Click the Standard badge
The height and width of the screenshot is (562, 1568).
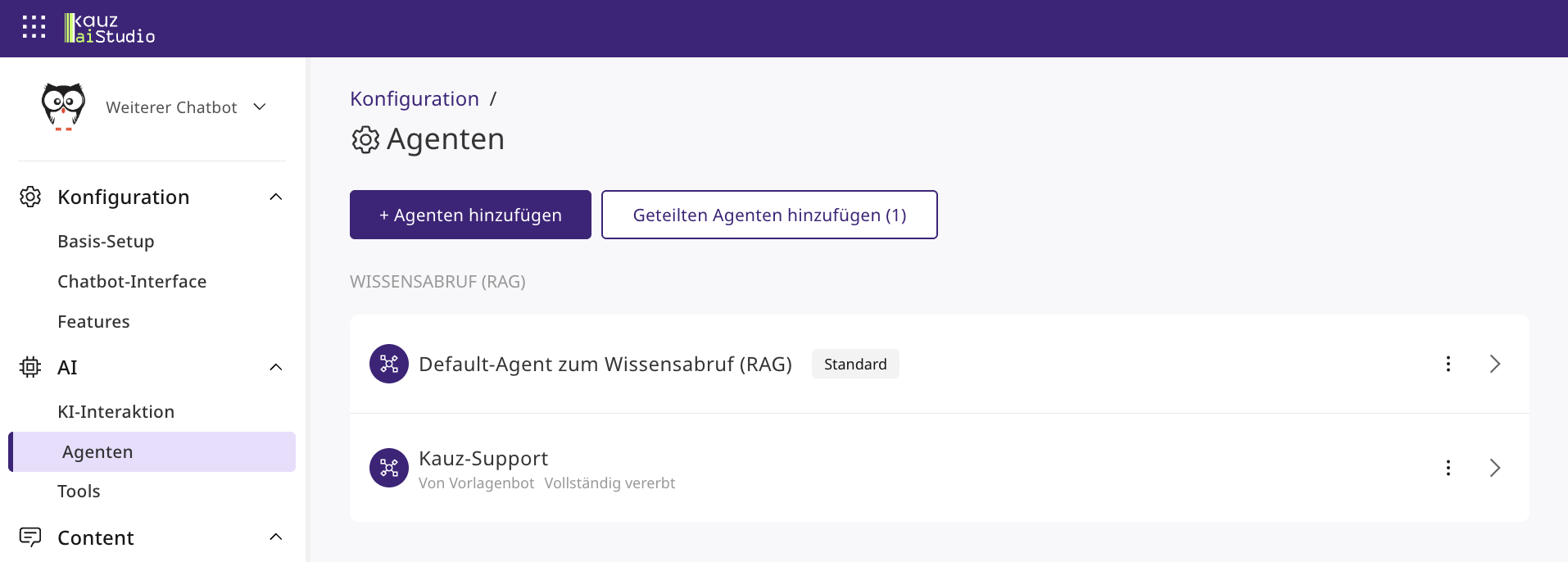pos(855,364)
